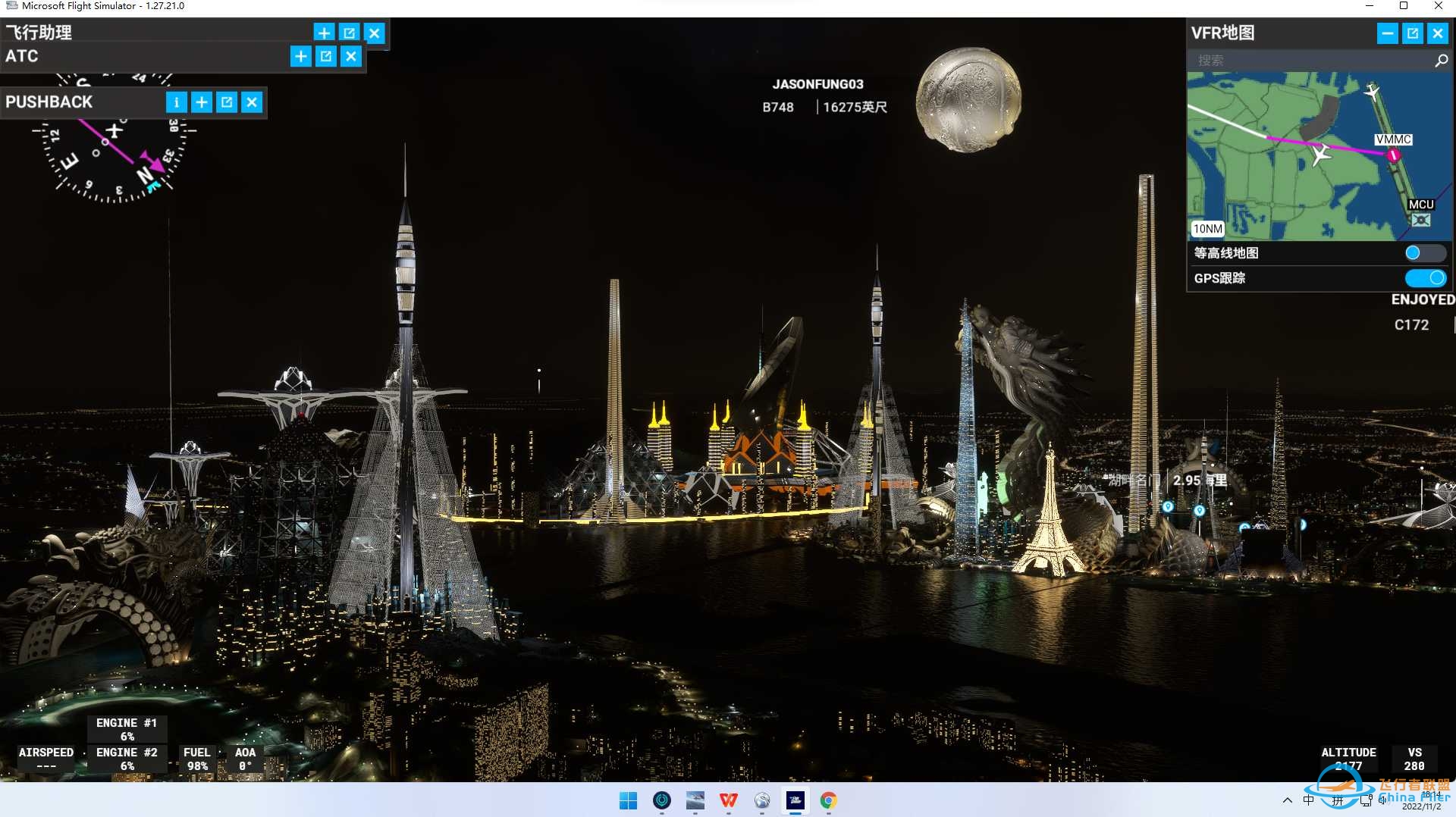Click the other aircraft icon on VFR map
The height and width of the screenshot is (817, 1456).
(1372, 92)
